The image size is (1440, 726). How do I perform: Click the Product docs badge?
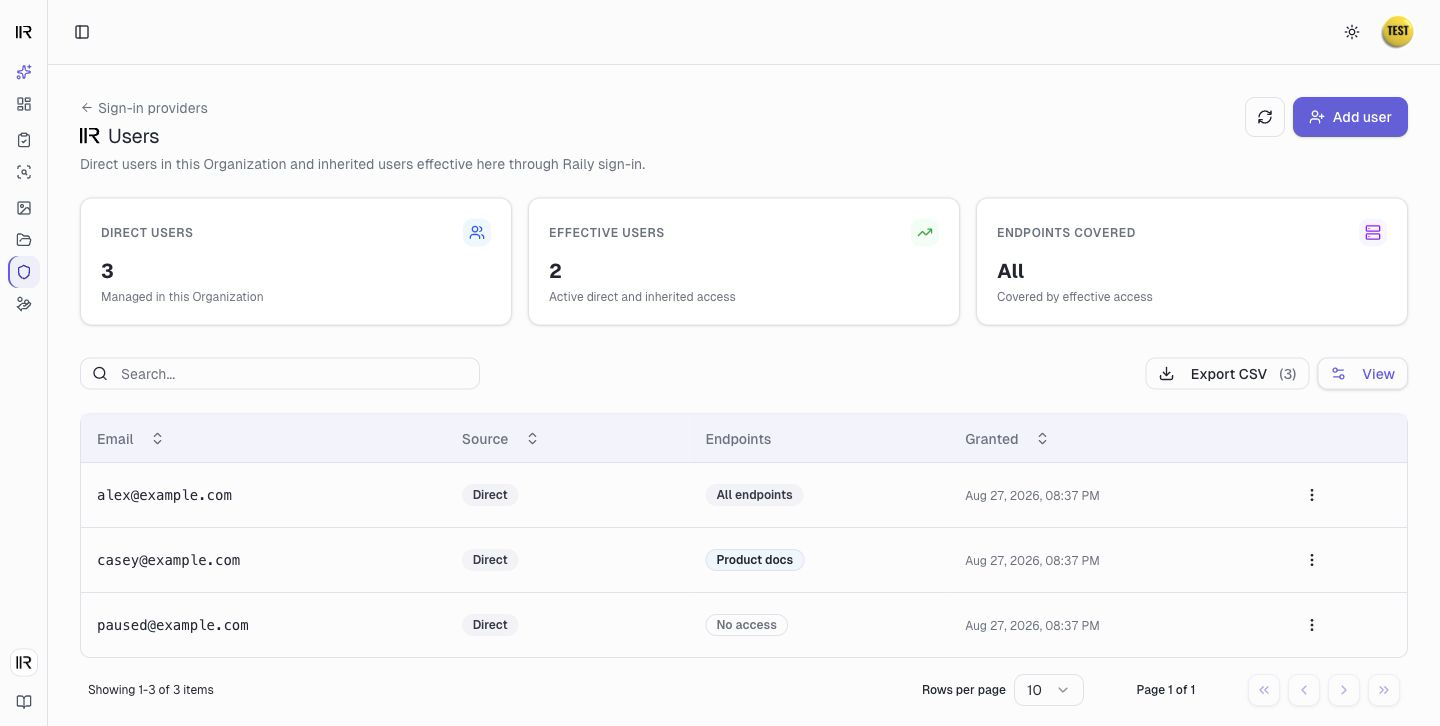755,560
